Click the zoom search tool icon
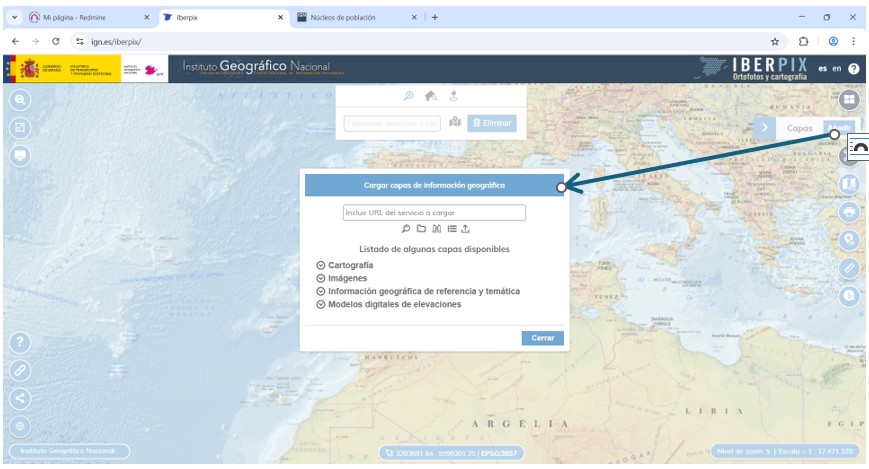This screenshot has height=469, width=869. click(20, 100)
